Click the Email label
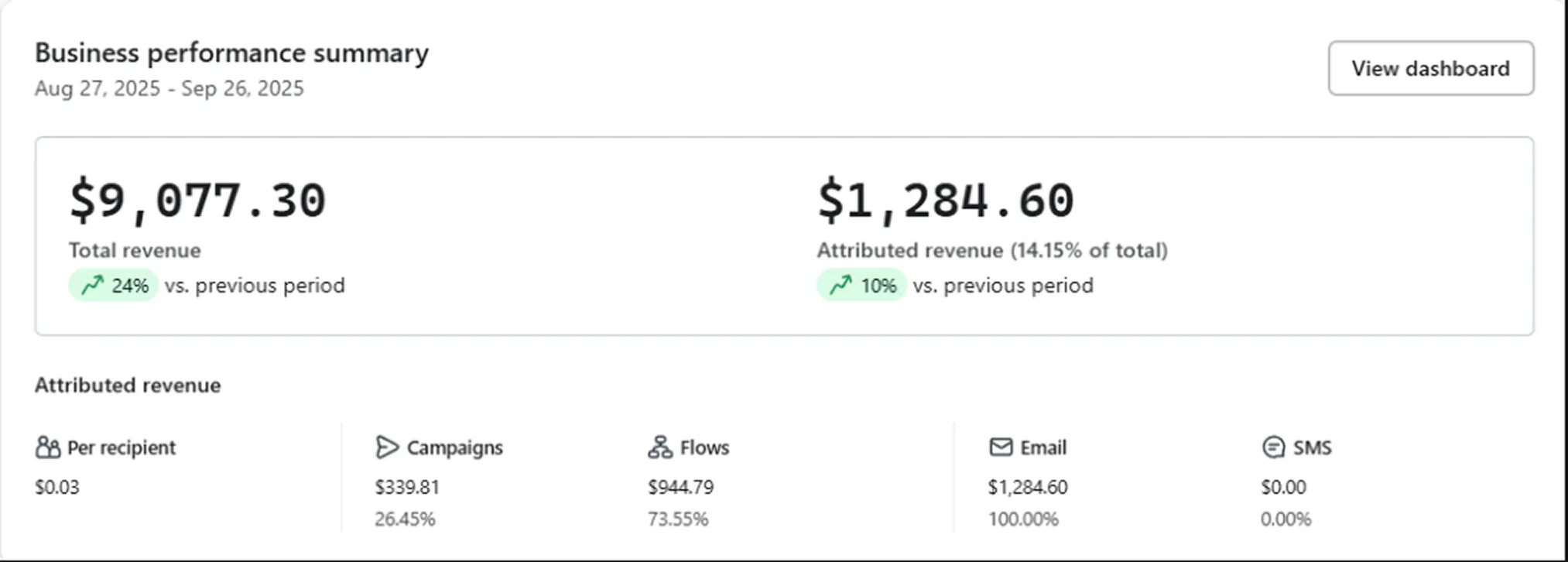 click(1043, 447)
